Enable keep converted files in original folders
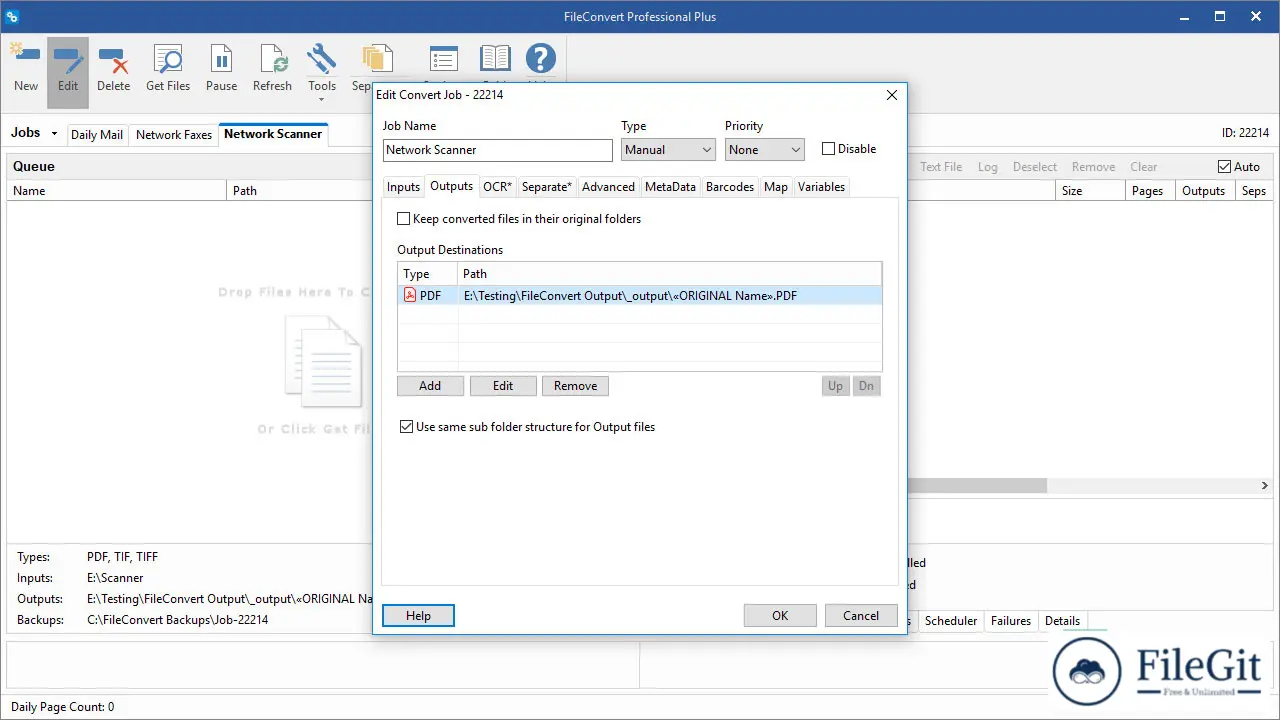The image size is (1280, 720). [x=404, y=218]
